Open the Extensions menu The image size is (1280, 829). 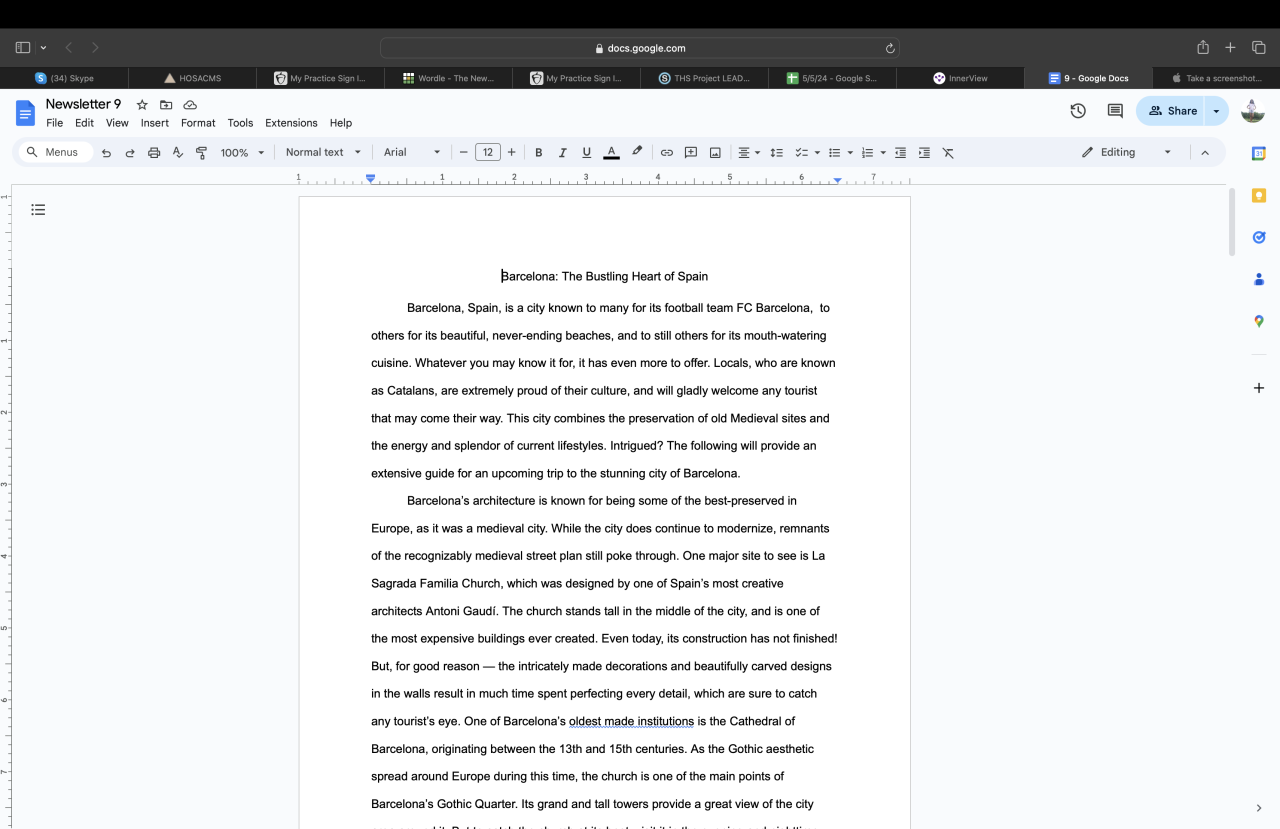tap(291, 123)
